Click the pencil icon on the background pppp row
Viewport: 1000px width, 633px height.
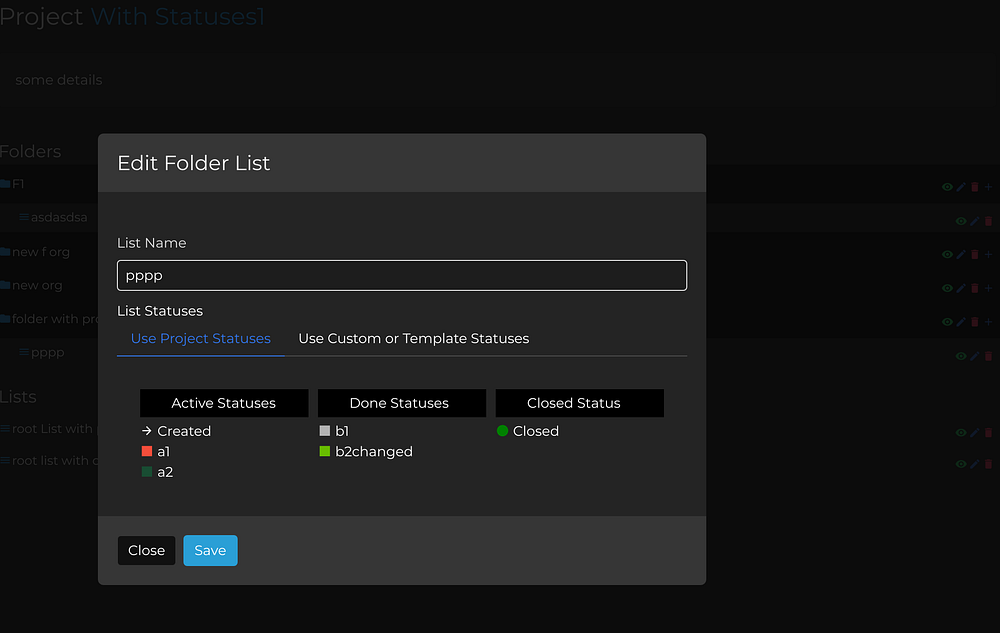point(975,356)
